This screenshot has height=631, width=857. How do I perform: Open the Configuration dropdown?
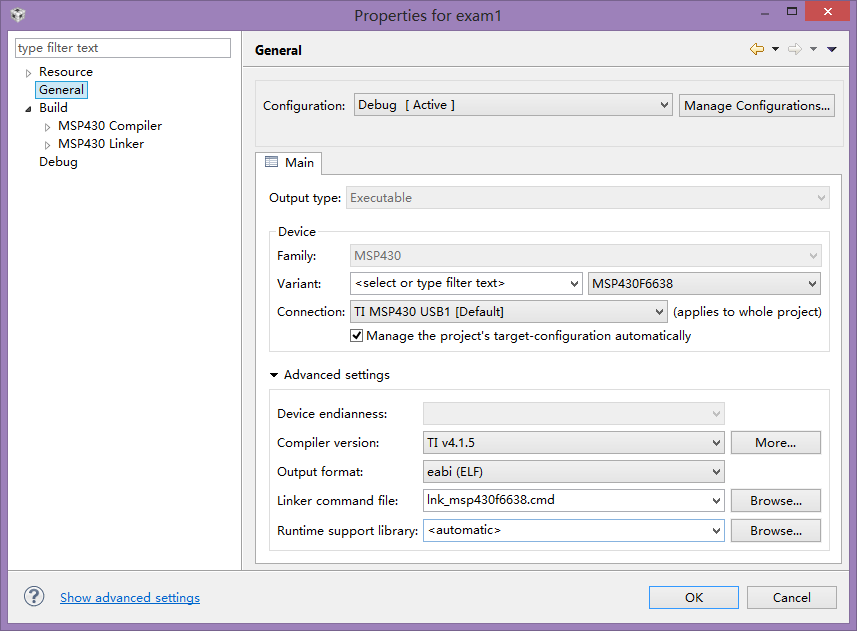point(512,105)
